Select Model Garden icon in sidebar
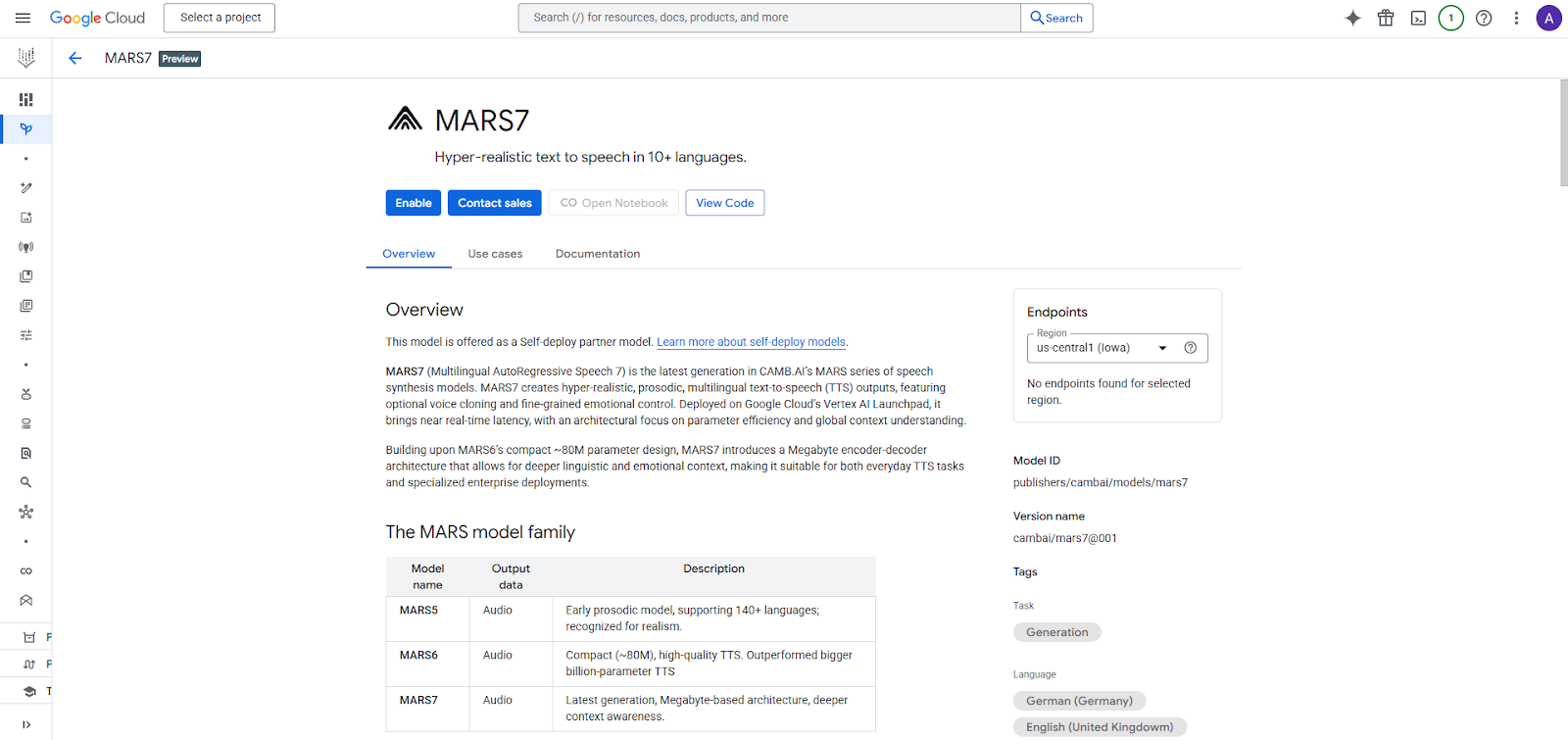This screenshot has width=1568, height=740. coord(26,129)
